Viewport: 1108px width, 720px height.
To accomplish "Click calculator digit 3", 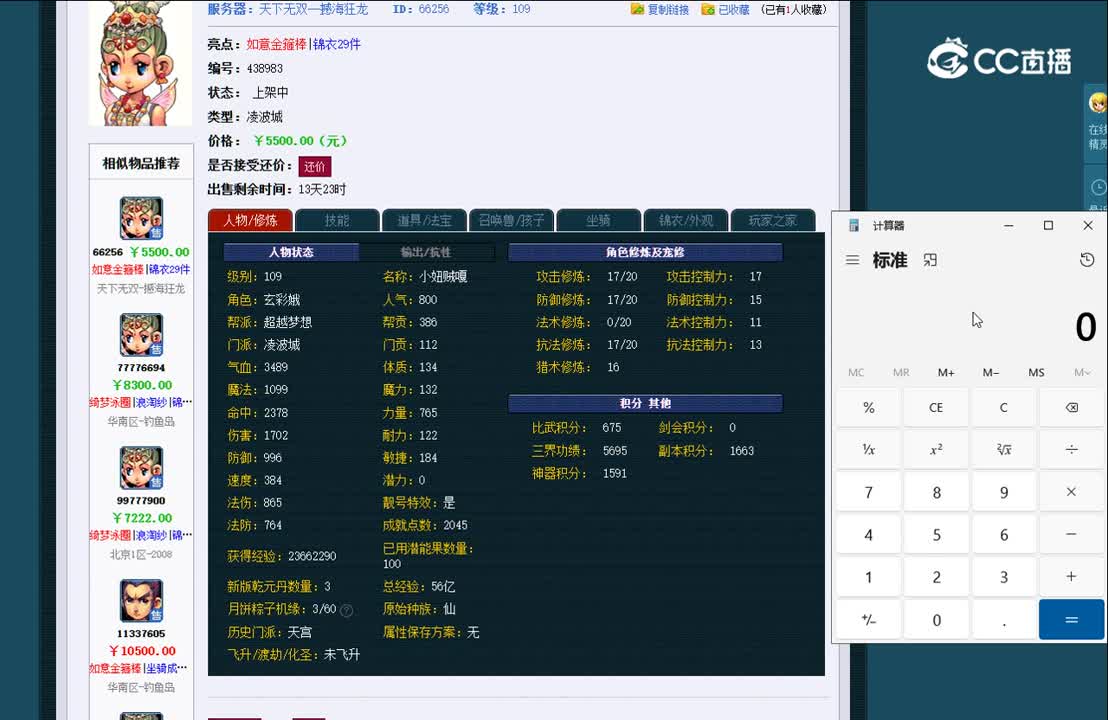I will tap(1003, 577).
